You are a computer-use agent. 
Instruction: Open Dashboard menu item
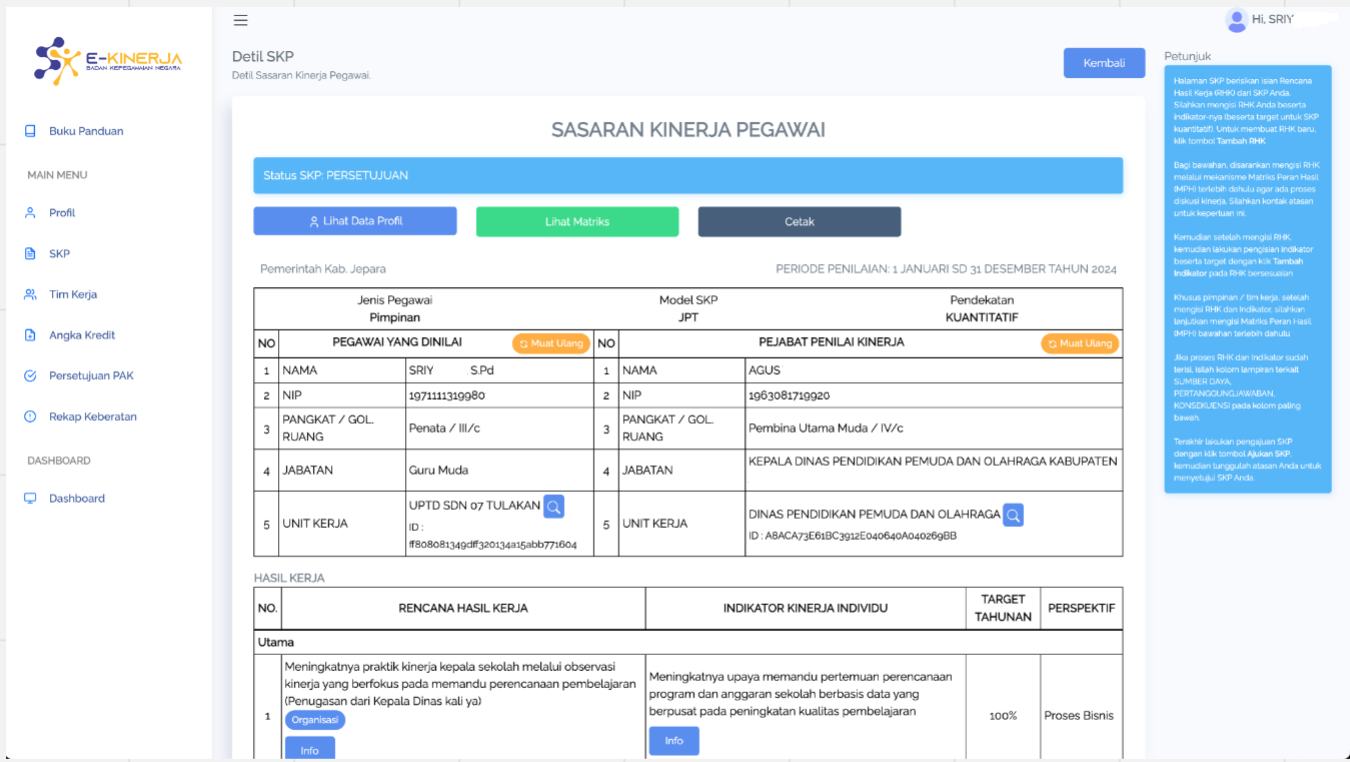77,498
